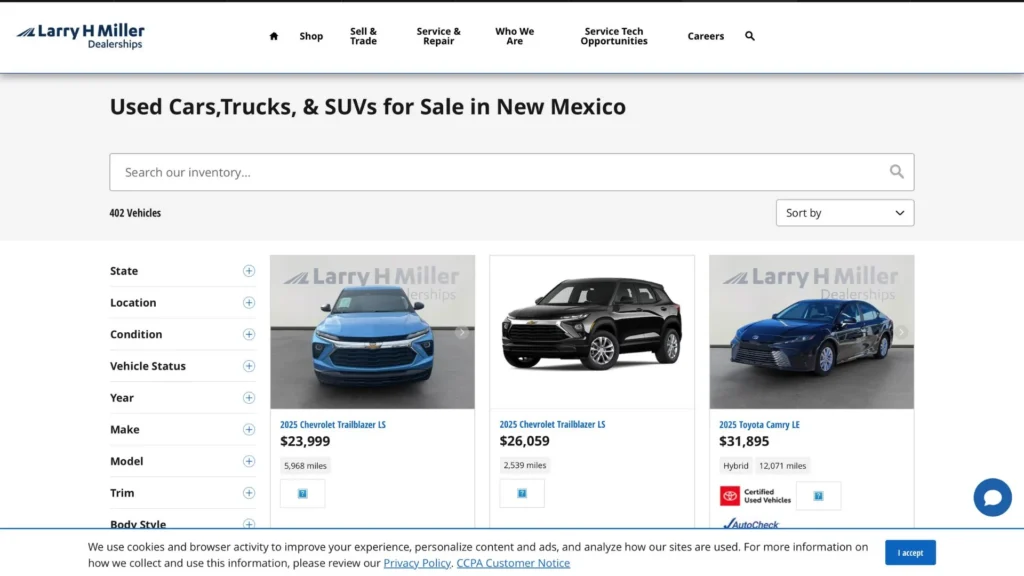Screen dimensions: 1024x576
Task: Submit inventory search with magnifier icon
Action: click(x=896, y=172)
